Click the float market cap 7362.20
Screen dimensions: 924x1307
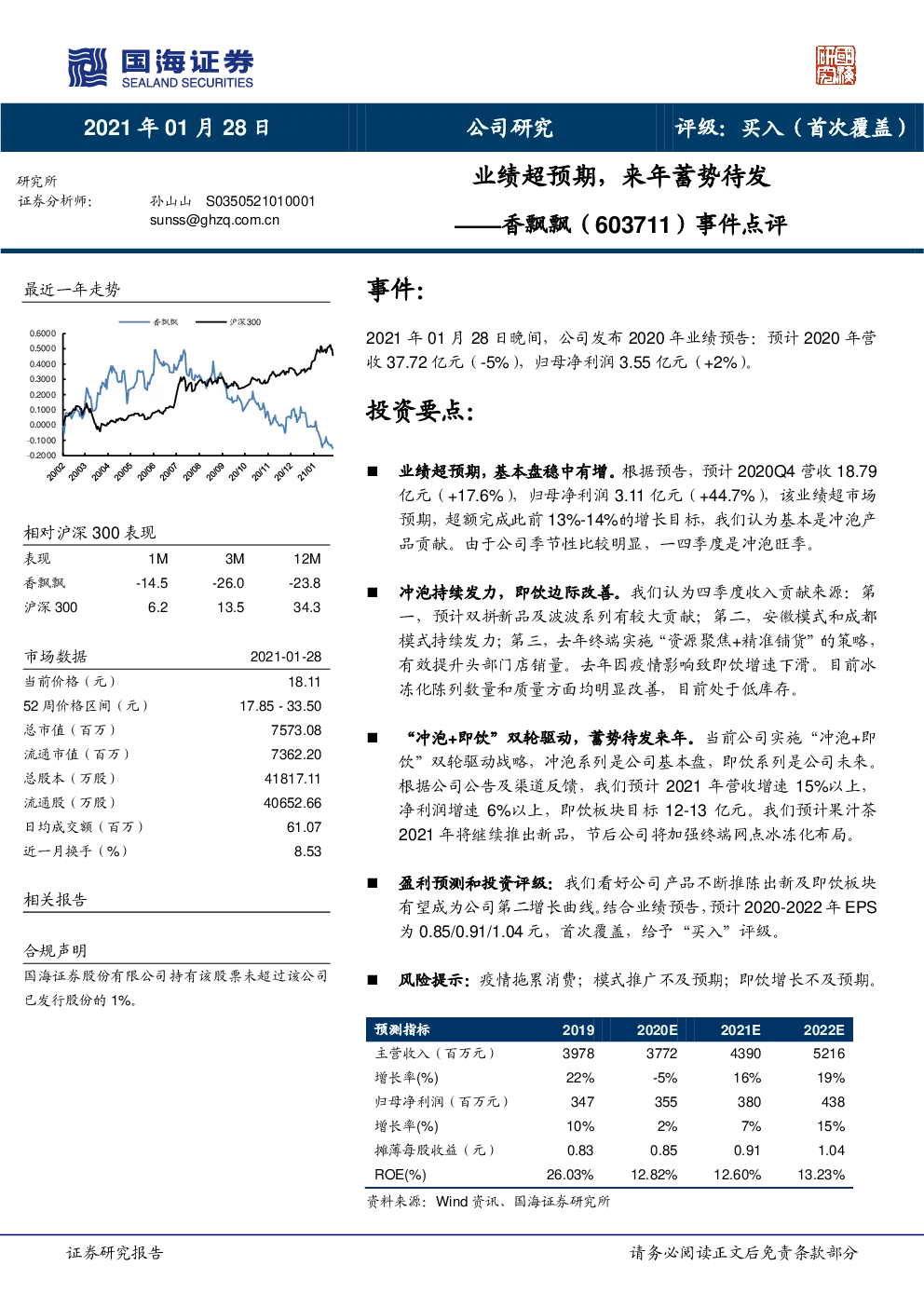click(x=296, y=755)
